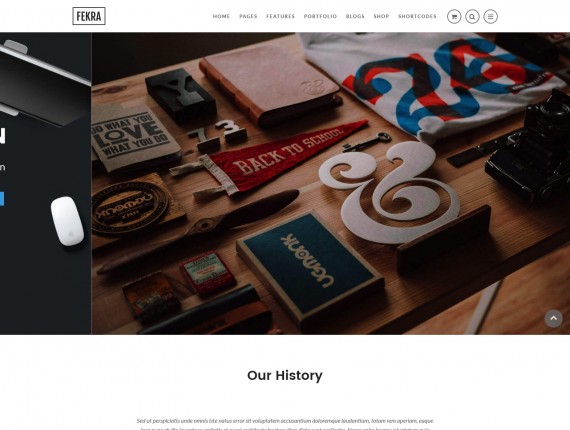This screenshot has height=430, width=570.
Task: Click the Our History heading
Action: [285, 375]
